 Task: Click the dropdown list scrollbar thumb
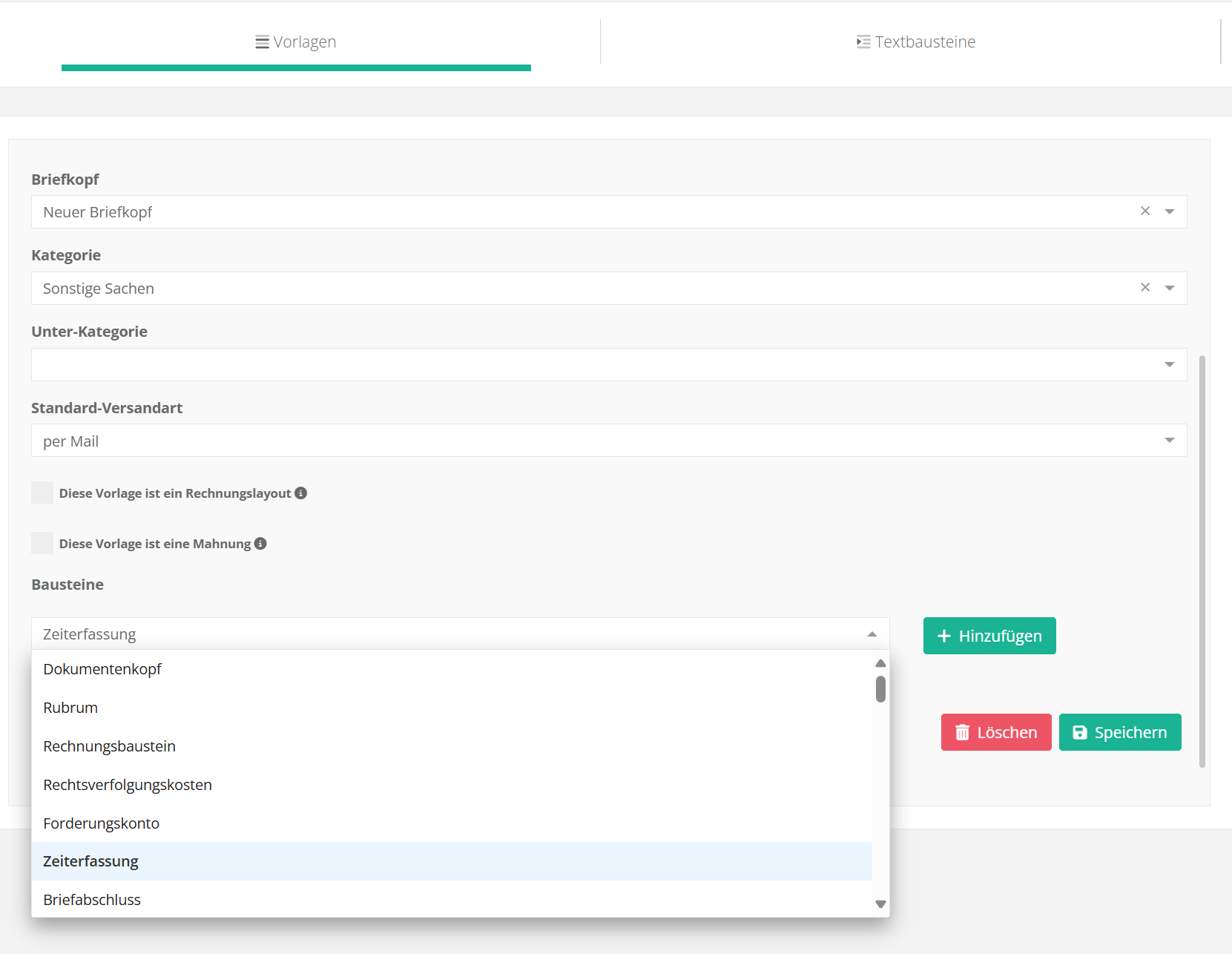coord(880,689)
